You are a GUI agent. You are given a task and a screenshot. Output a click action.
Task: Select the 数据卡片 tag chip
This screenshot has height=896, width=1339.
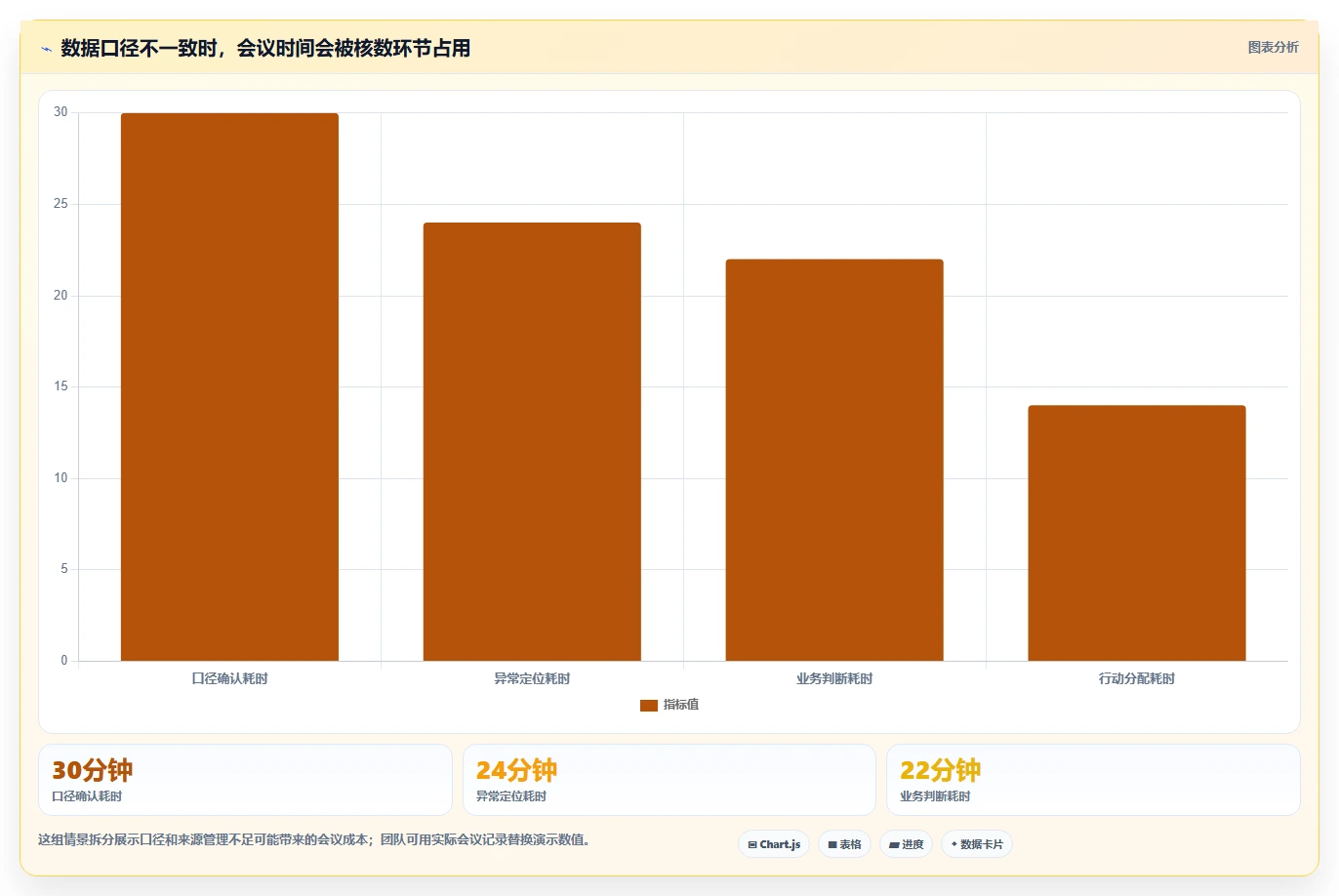click(x=977, y=844)
